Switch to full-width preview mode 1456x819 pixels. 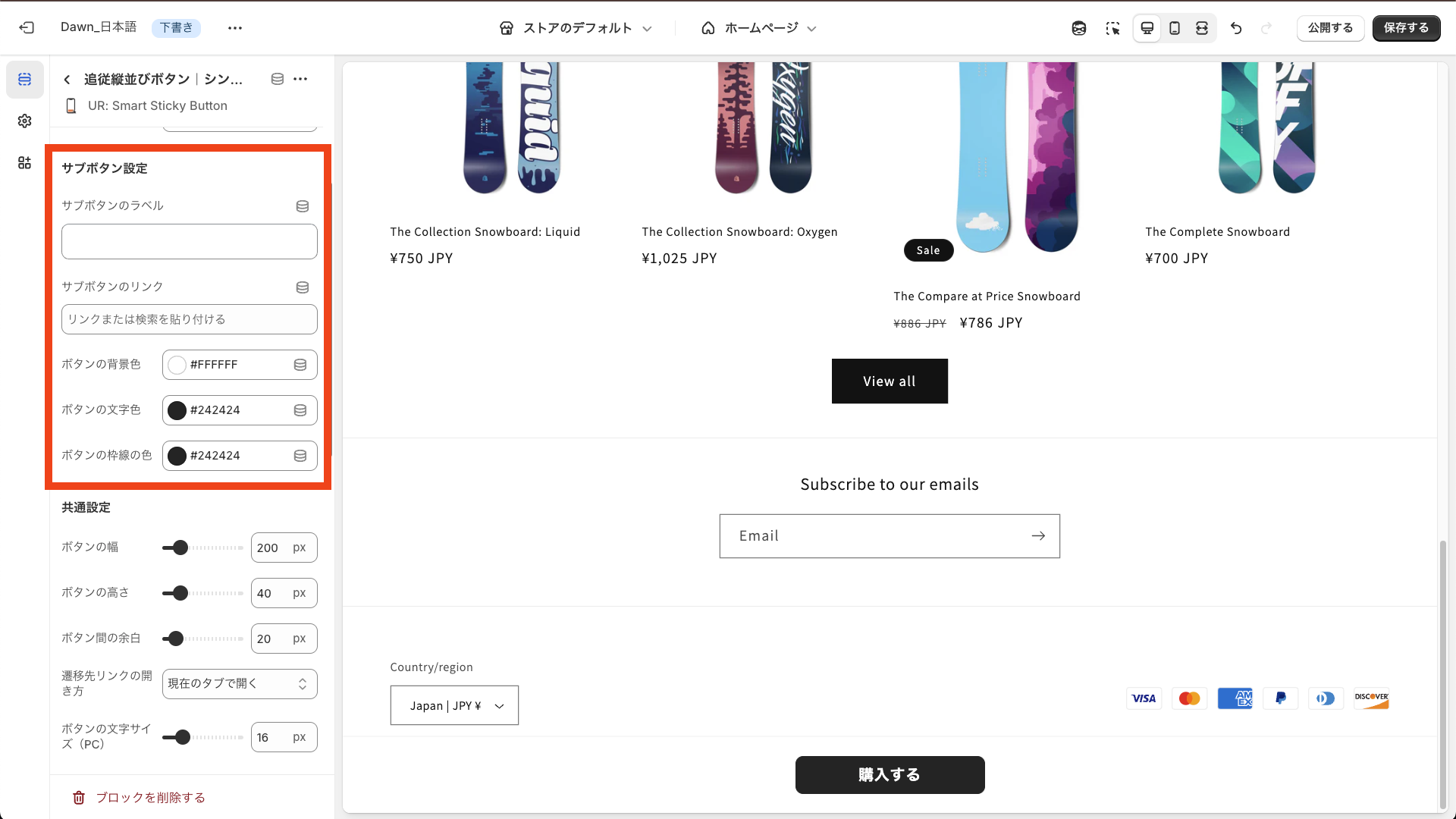click(1201, 27)
